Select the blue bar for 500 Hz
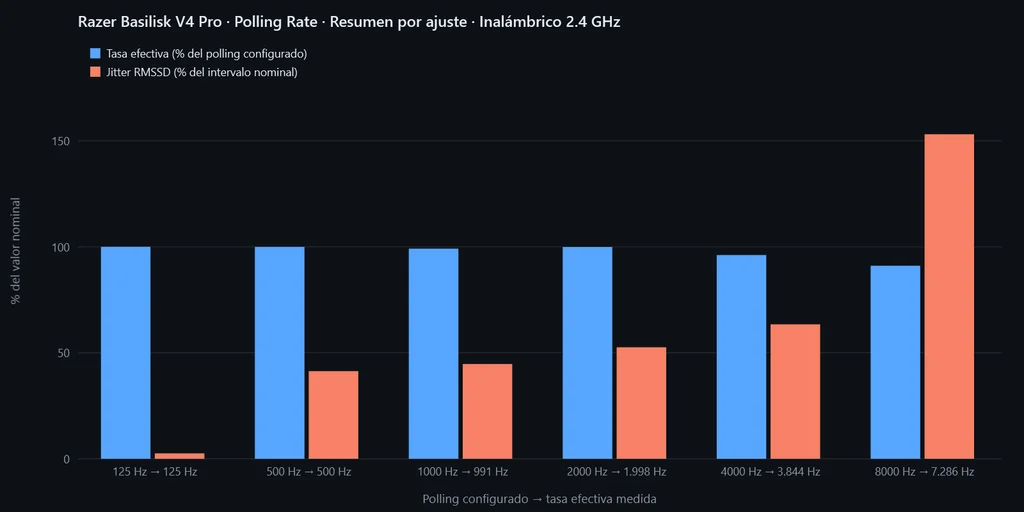This screenshot has height=512, width=1024. (280, 353)
